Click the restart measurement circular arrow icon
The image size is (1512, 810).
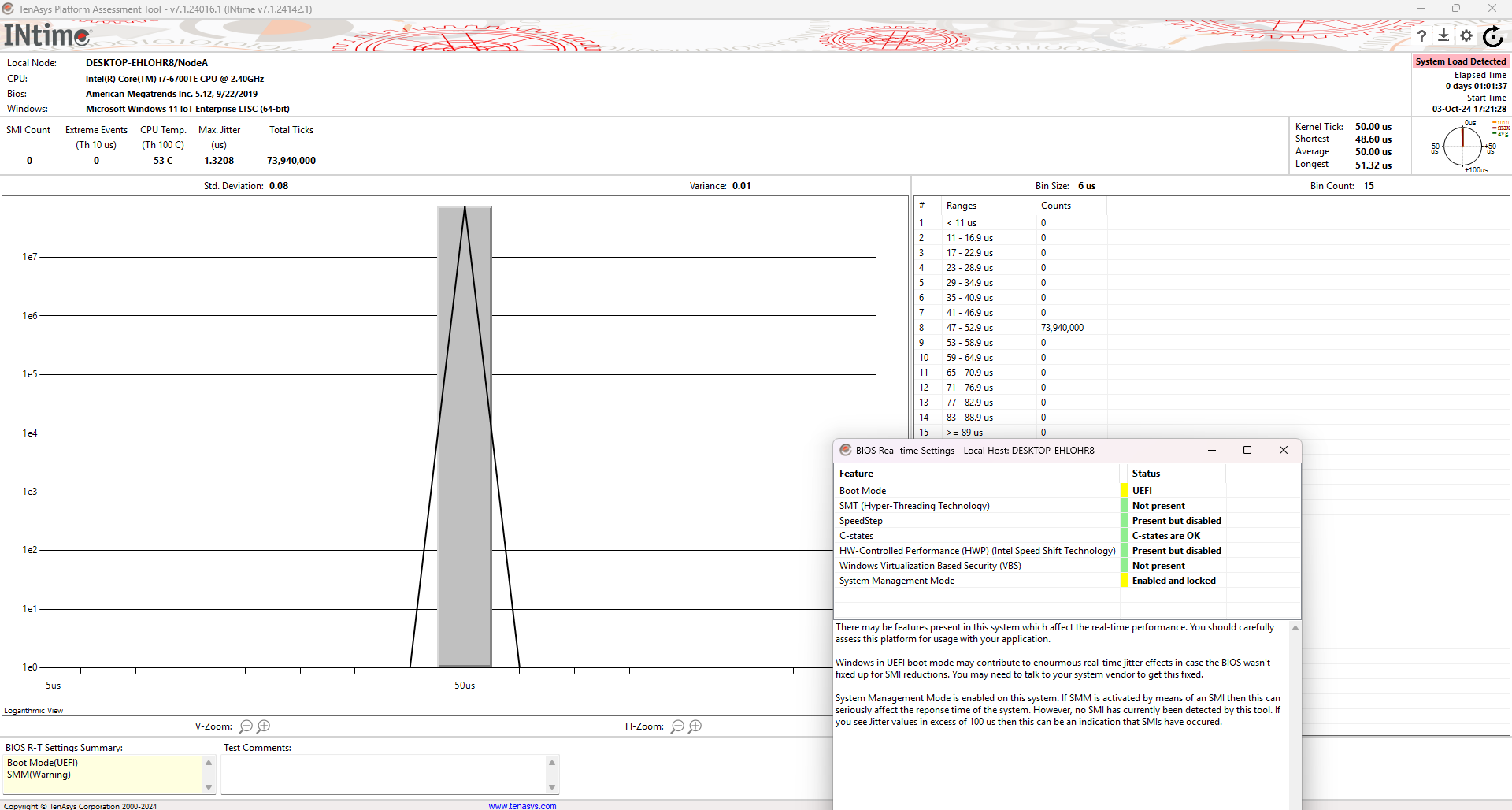[1493, 36]
